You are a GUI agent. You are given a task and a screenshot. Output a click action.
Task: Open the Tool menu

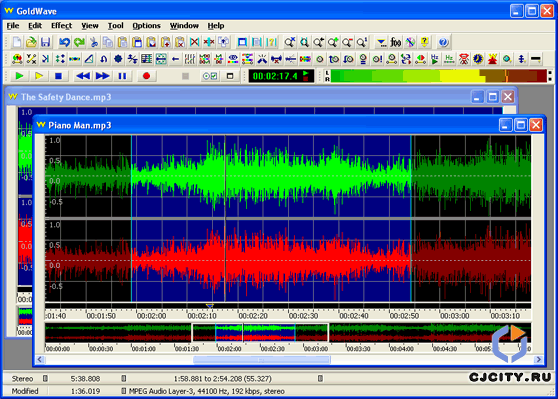tap(116, 26)
